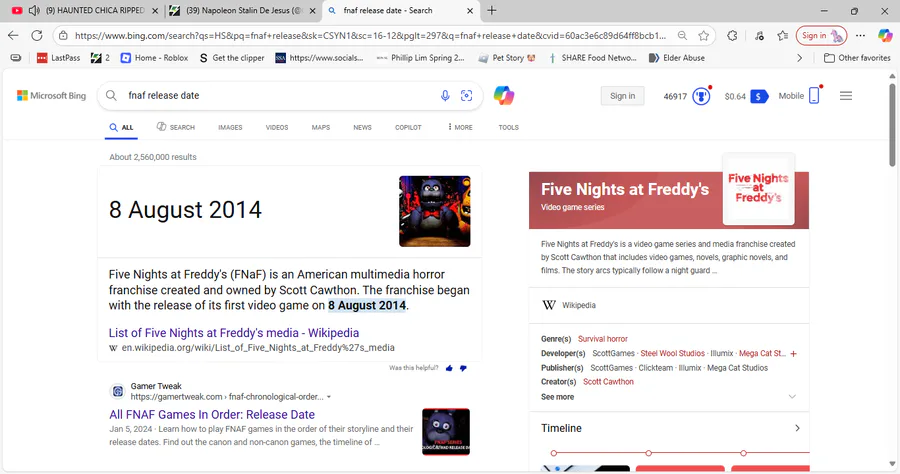This screenshot has height=474, width=900.
Task: Switch to the NEWS tab
Action: [x=362, y=127]
